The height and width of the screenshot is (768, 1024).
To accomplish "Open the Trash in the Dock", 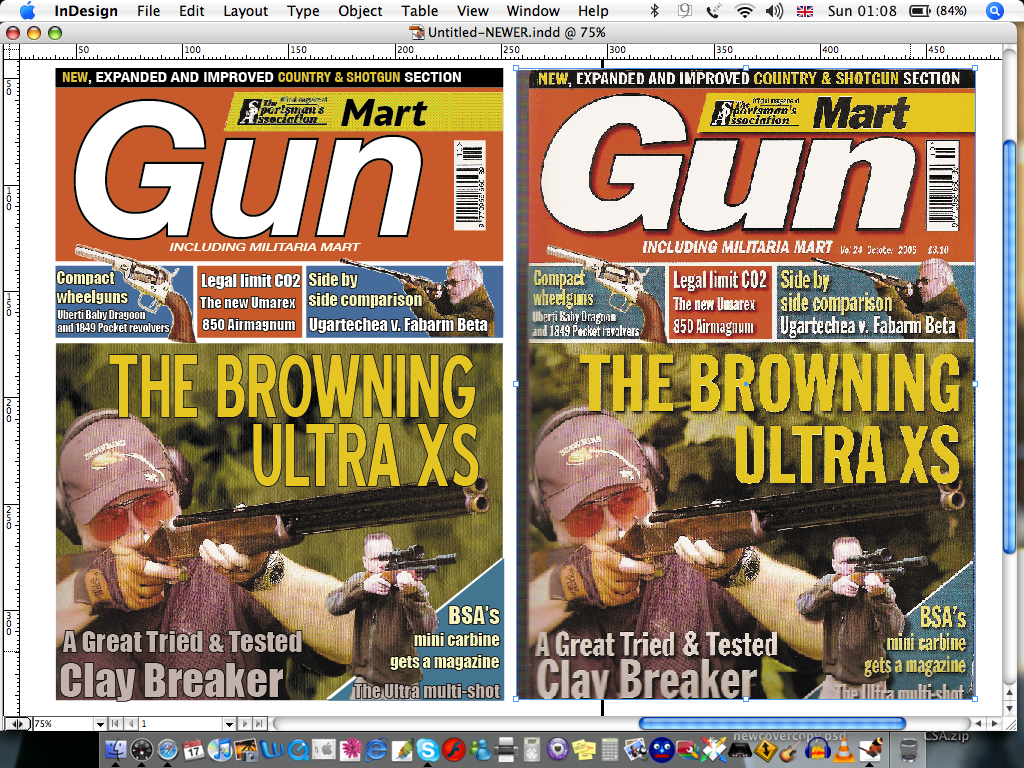I will 908,750.
